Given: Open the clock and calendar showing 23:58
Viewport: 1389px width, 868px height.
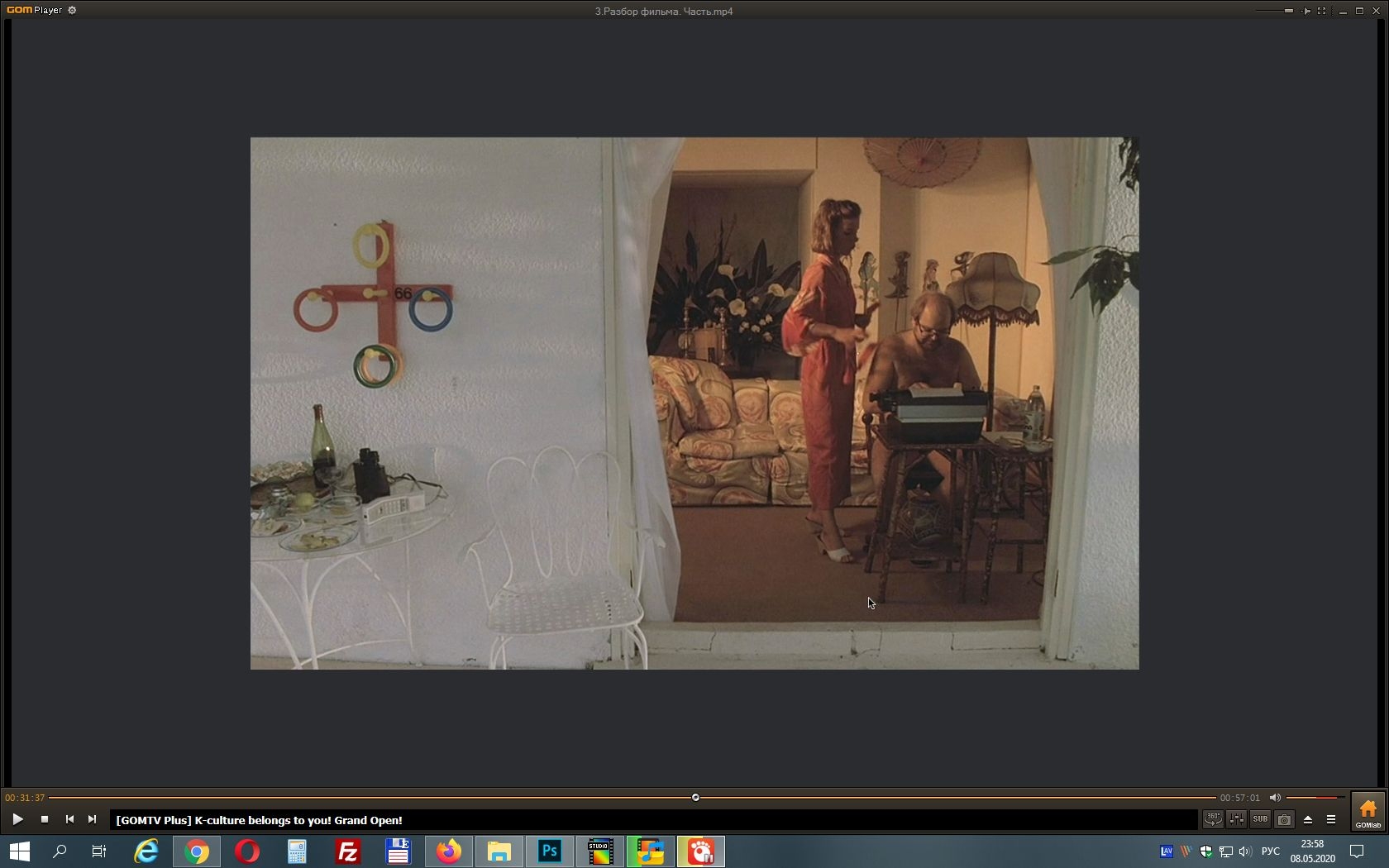Looking at the screenshot, I should tap(1313, 851).
